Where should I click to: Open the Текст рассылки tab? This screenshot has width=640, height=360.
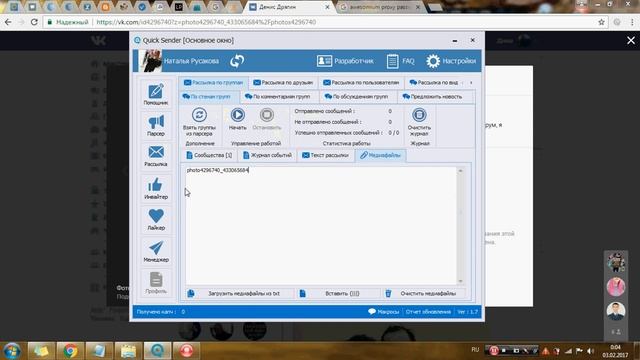[x=325, y=156]
